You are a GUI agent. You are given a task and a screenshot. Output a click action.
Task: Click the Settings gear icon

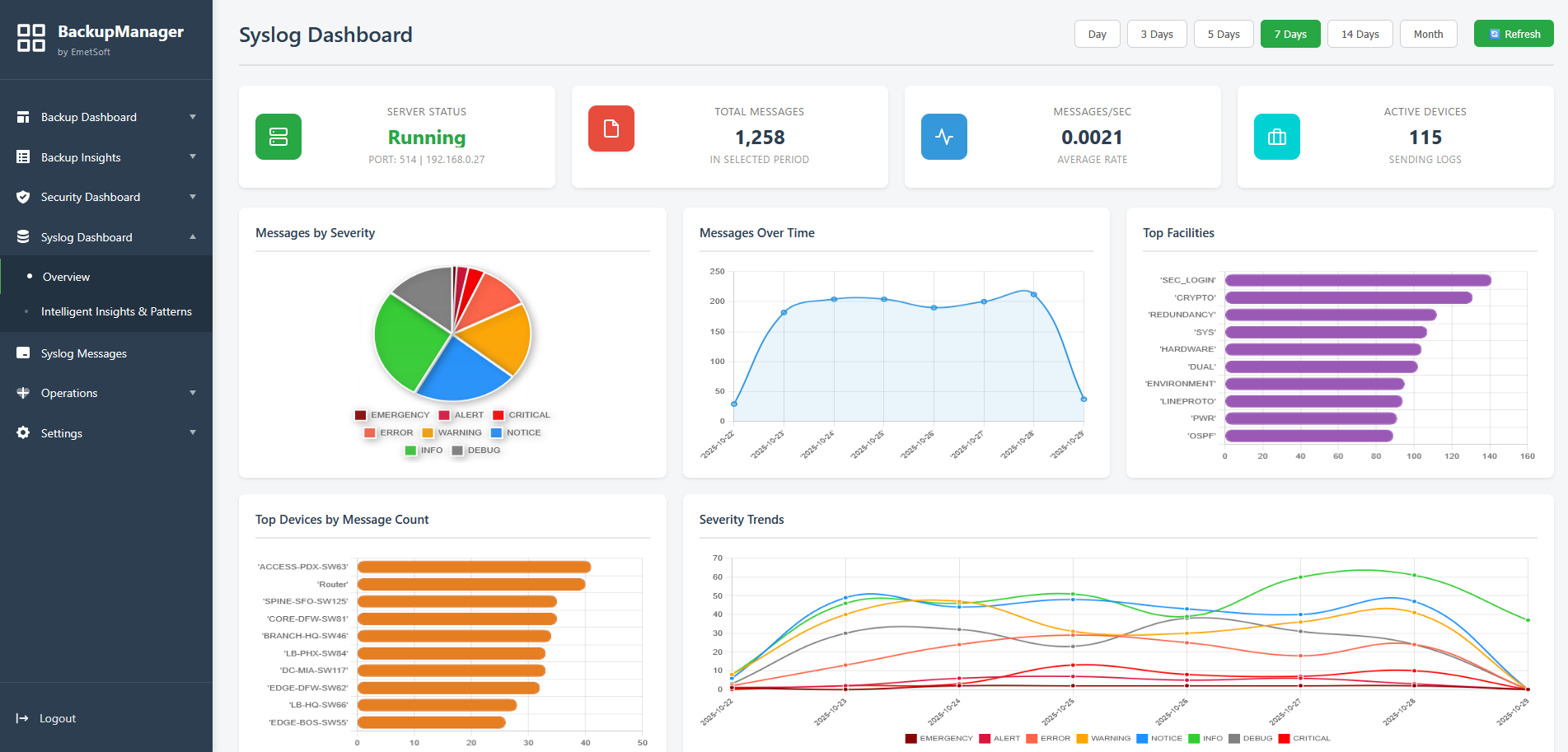[23, 432]
